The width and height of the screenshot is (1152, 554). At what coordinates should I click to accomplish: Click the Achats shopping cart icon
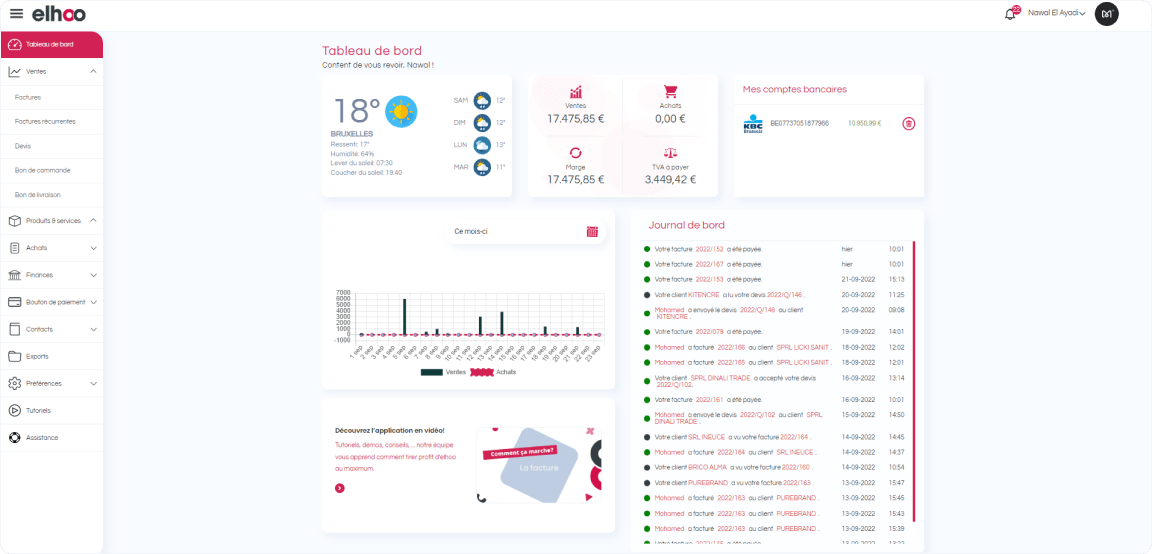coord(670,91)
